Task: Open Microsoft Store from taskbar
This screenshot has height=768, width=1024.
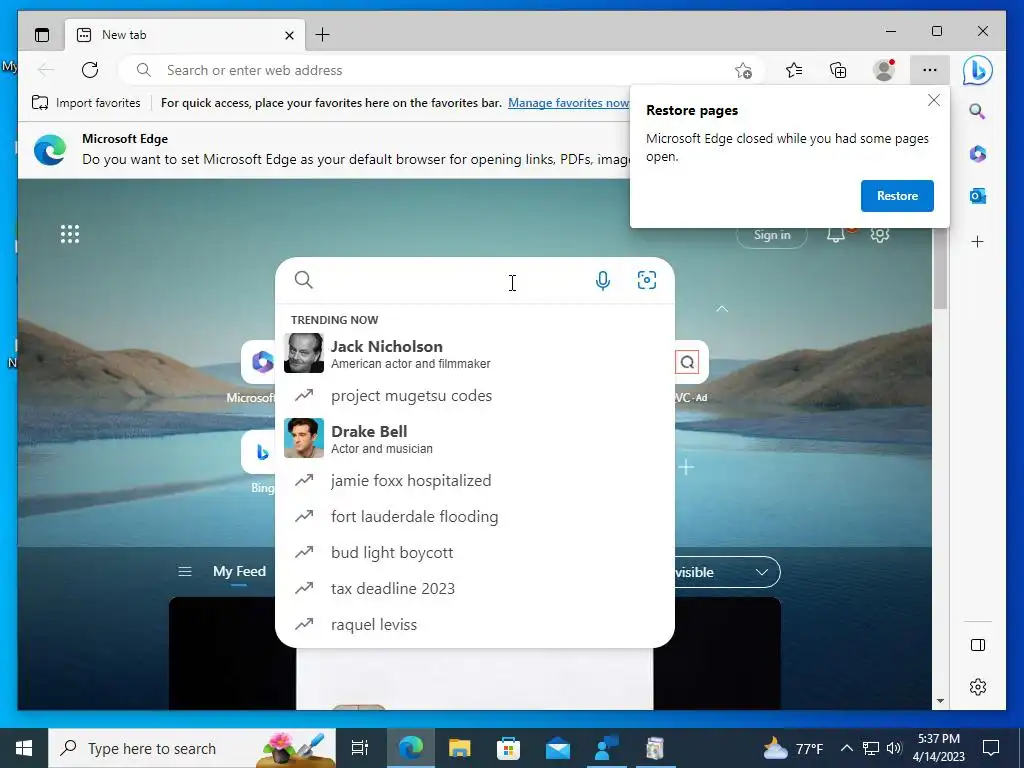Action: coord(508,748)
